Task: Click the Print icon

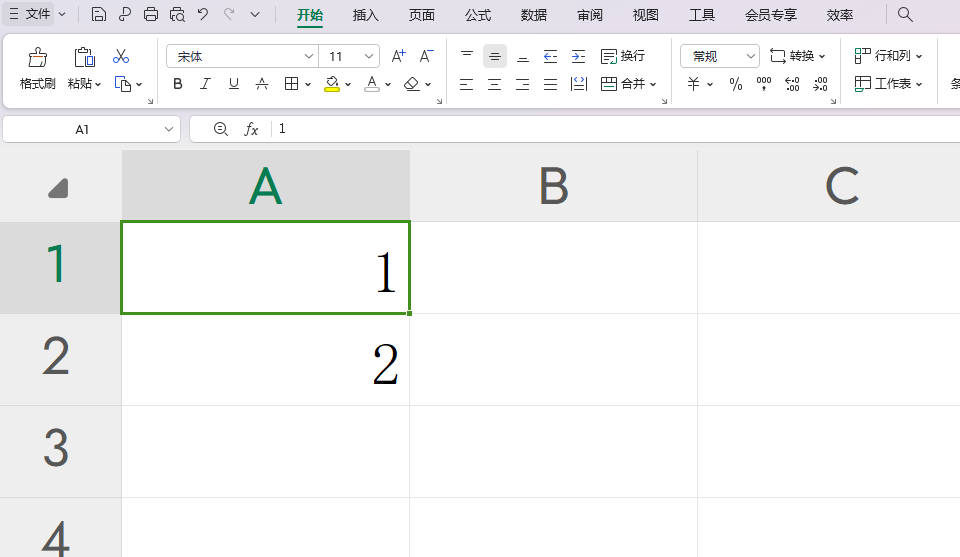Action: tap(151, 14)
